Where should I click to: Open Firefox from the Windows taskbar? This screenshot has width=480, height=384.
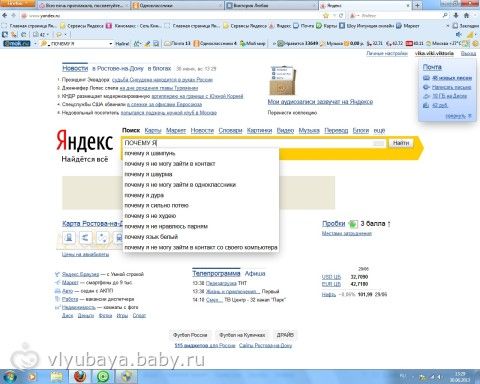click(x=79, y=377)
